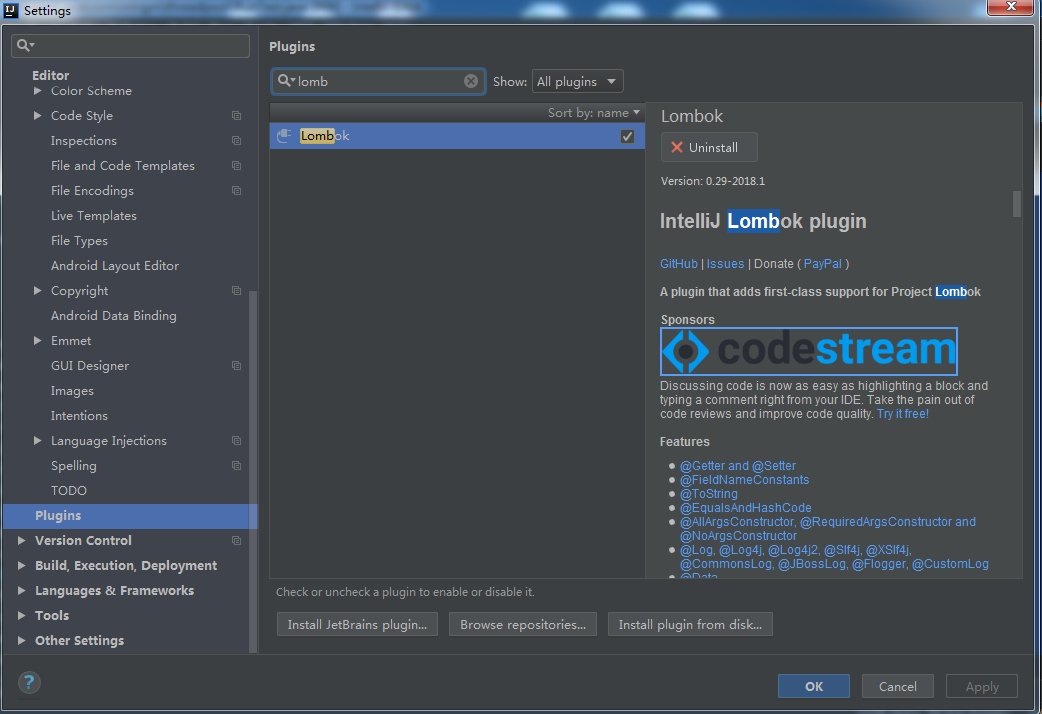Open File Encodings settings
This screenshot has width=1042, height=714.
tap(92, 191)
